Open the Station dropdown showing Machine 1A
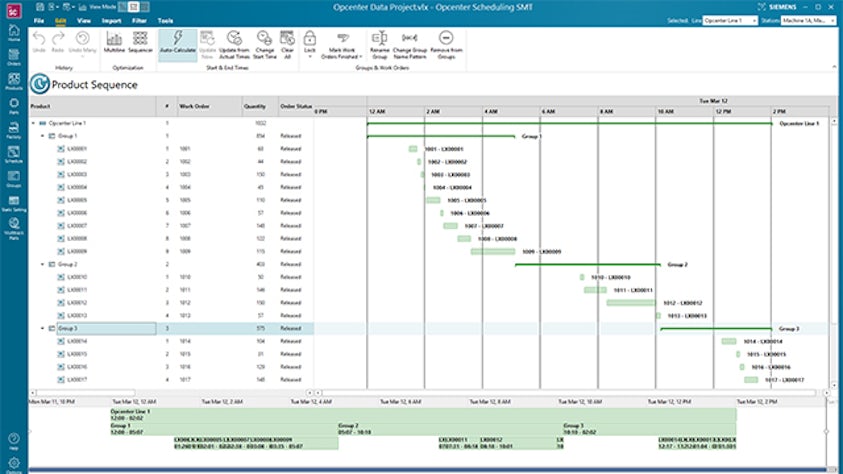843x474 pixels. [808, 20]
